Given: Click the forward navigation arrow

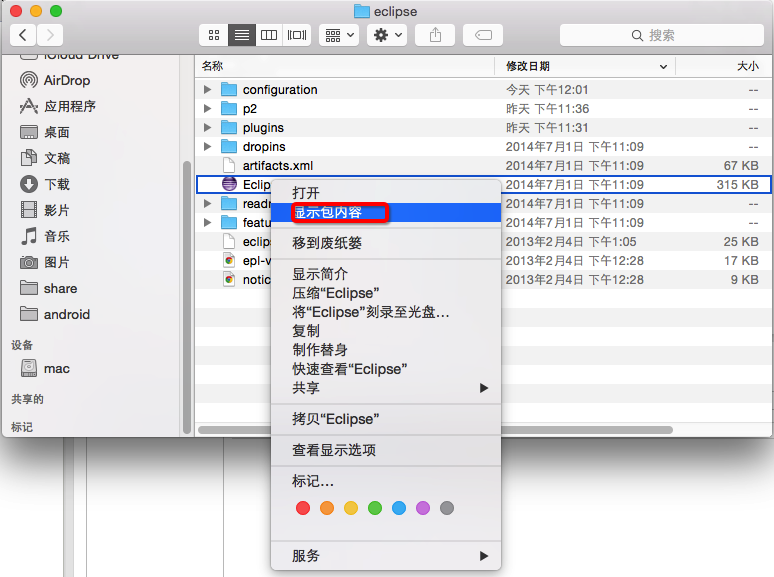Looking at the screenshot, I should click(50, 35).
